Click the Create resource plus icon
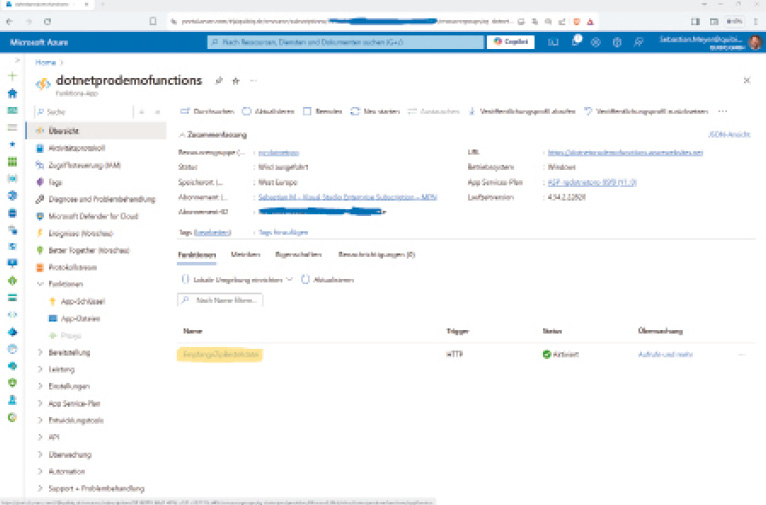The height and width of the screenshot is (505, 766). pyautogui.click(x=13, y=76)
